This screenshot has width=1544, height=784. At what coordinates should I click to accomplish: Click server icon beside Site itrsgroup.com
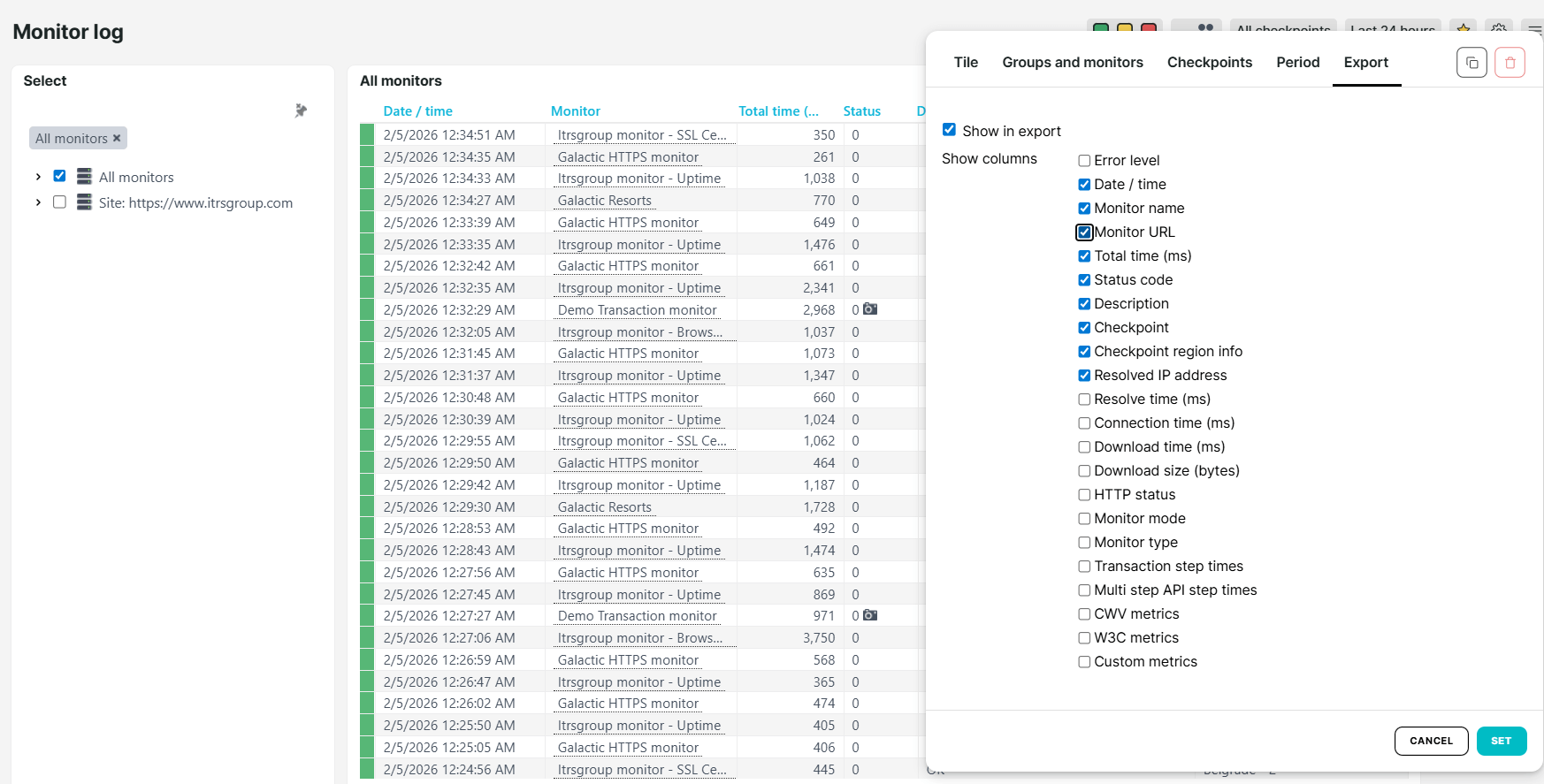84,202
